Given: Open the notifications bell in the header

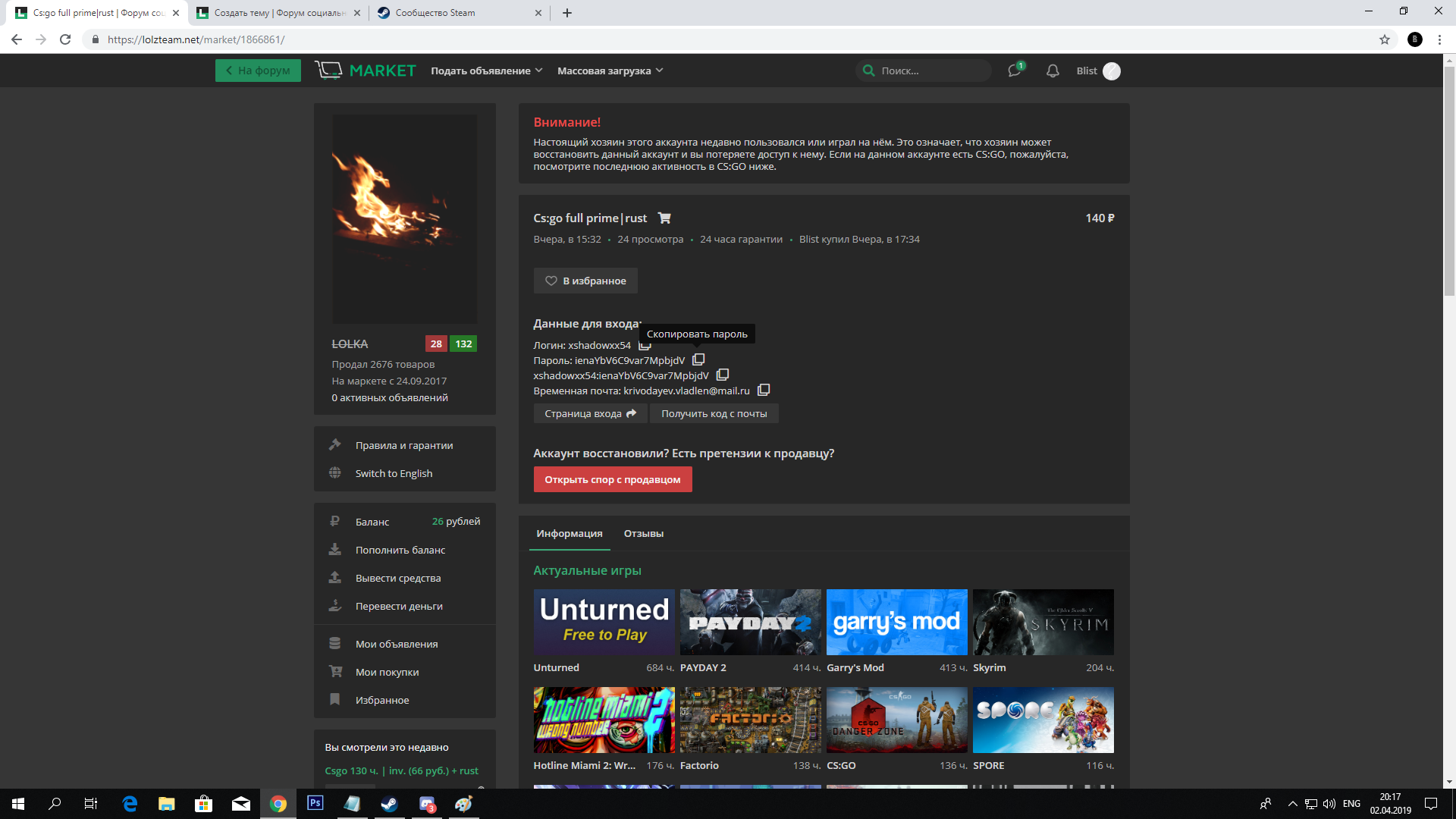Looking at the screenshot, I should 1053,71.
